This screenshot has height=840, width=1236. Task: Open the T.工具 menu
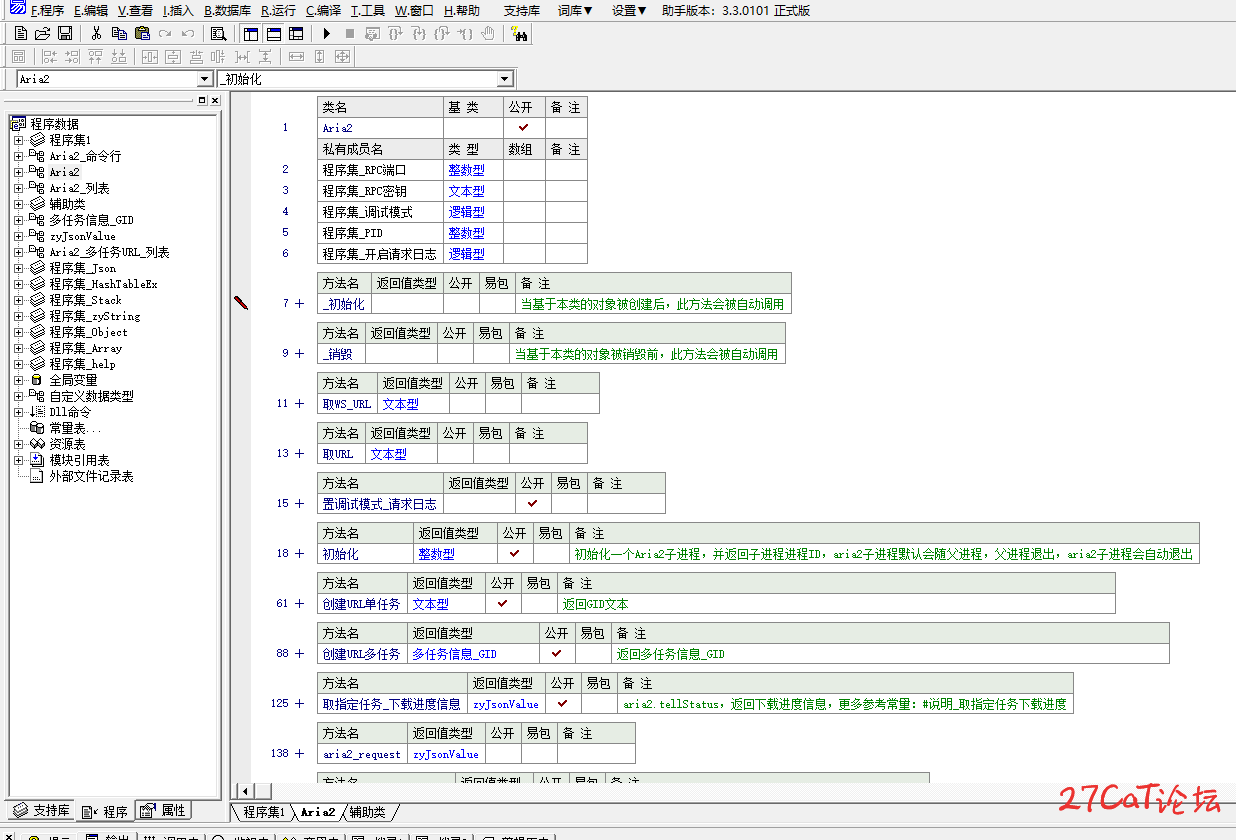click(x=367, y=11)
